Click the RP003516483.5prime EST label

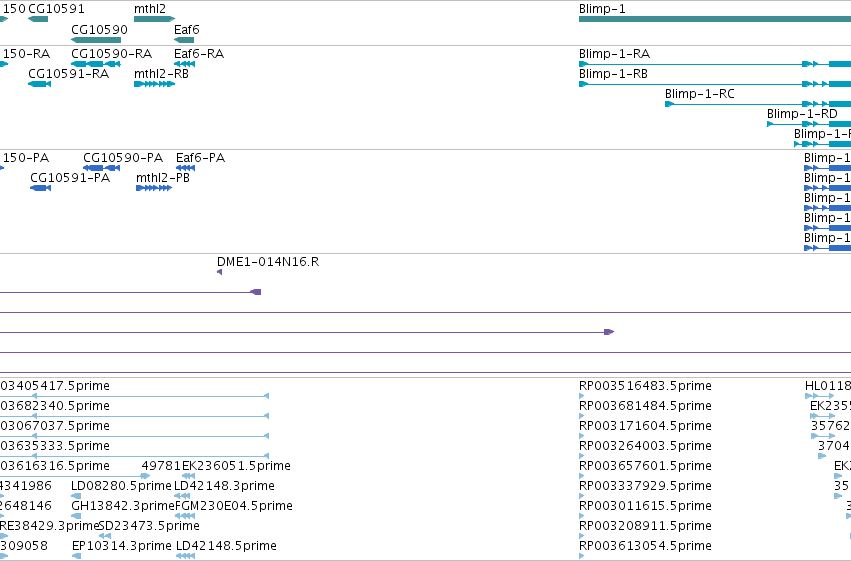pos(645,386)
